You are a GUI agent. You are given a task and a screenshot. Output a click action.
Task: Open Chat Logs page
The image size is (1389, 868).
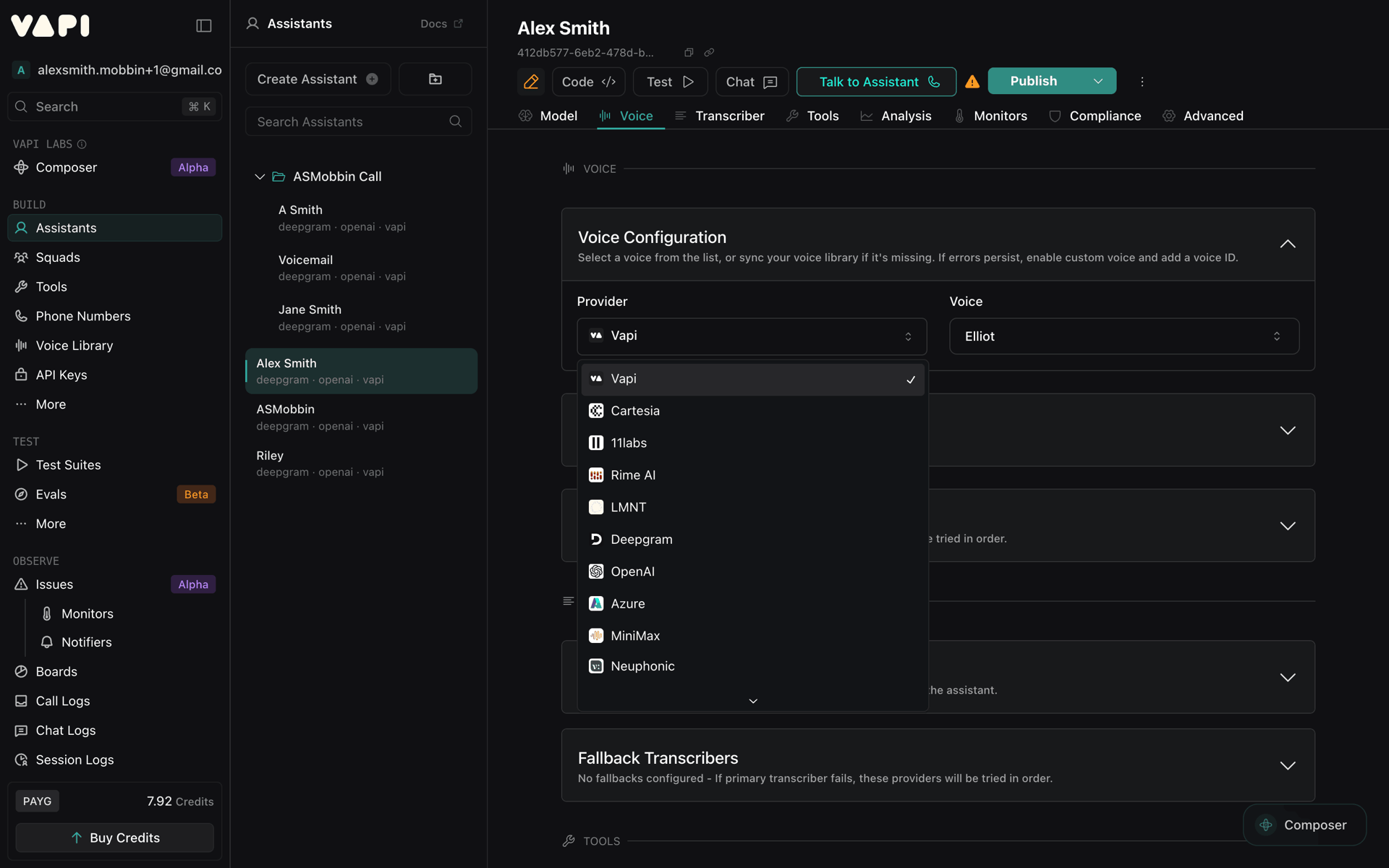tap(114, 731)
